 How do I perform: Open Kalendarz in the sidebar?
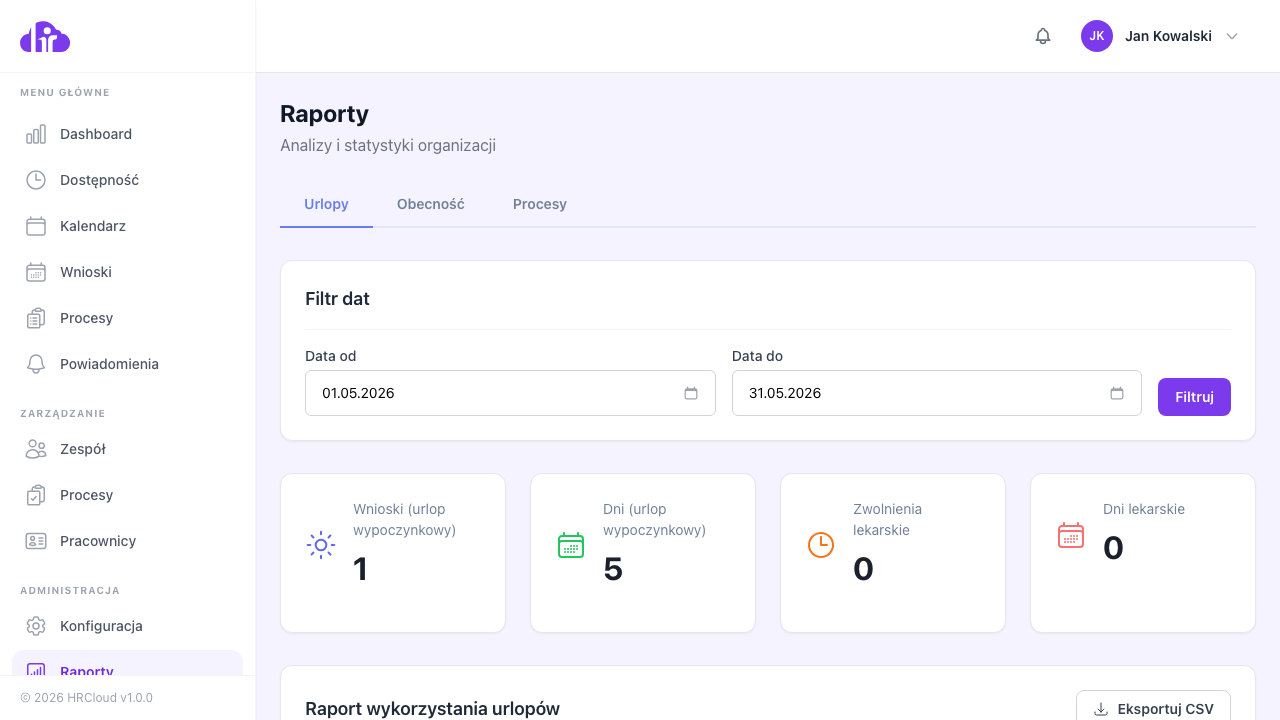coord(127,226)
